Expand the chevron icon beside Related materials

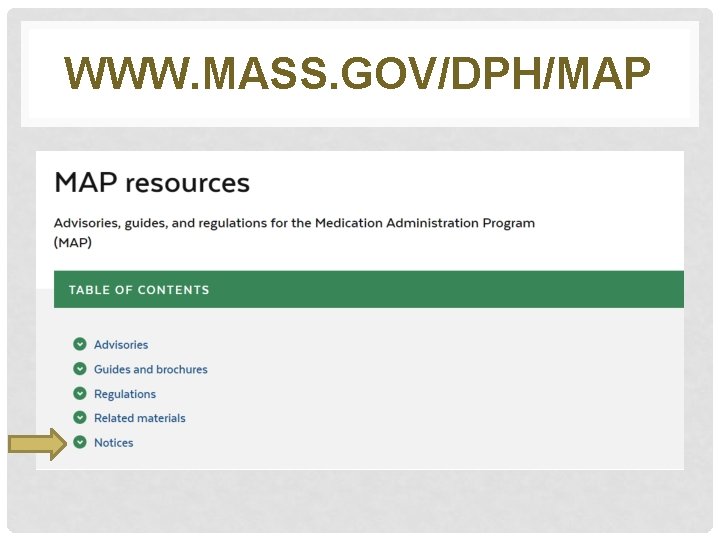[x=80, y=417]
